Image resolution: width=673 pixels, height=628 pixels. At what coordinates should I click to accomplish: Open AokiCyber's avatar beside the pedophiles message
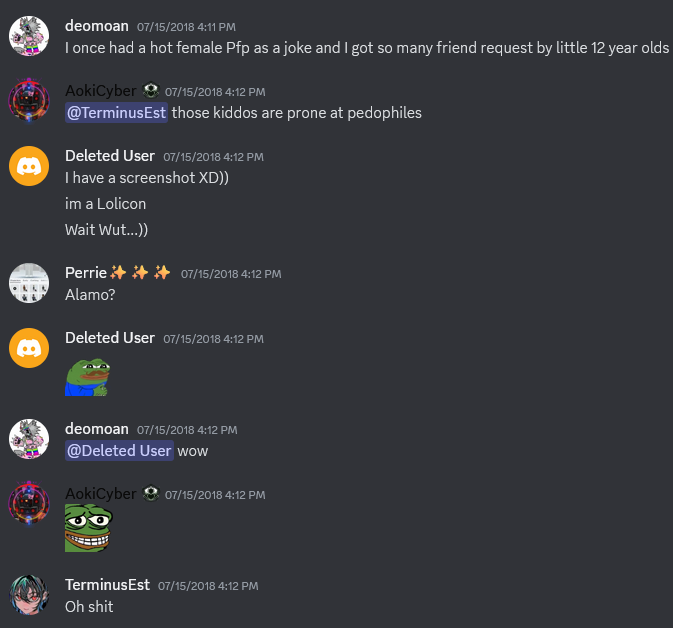pyautogui.click(x=29, y=101)
